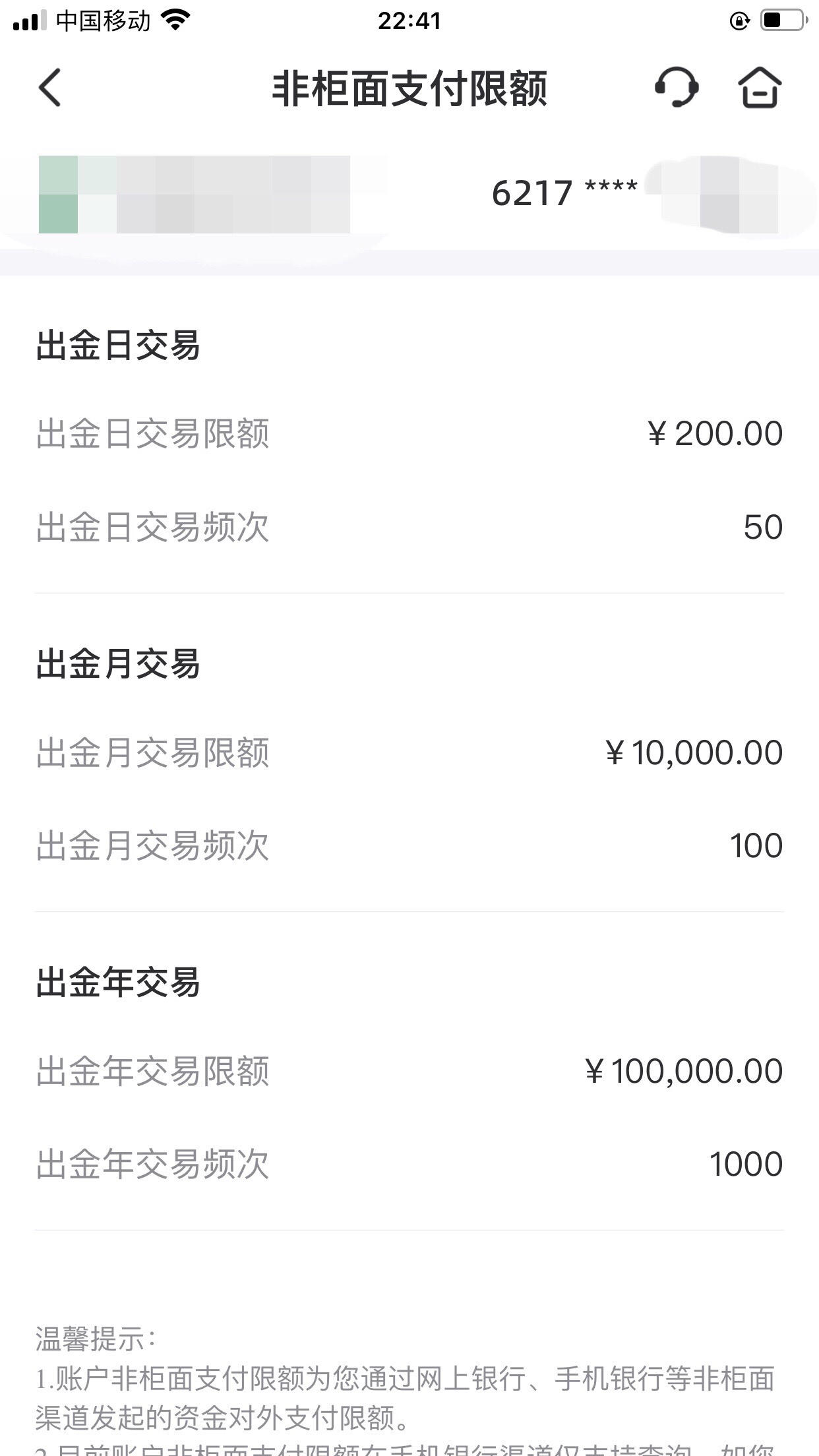
Task: Tap the Wi-Fi status icon
Action: (175, 20)
